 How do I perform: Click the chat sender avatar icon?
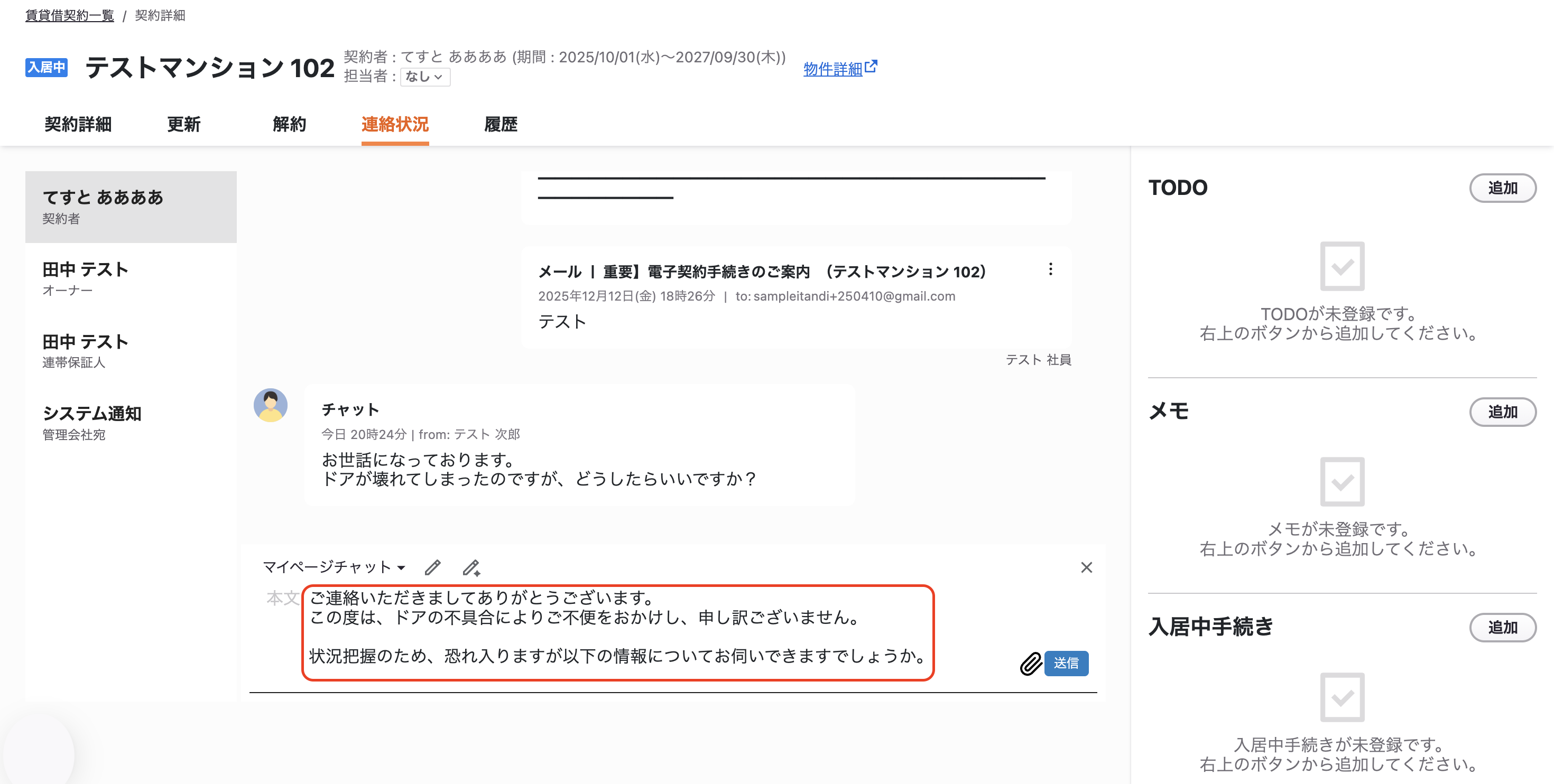click(x=270, y=405)
